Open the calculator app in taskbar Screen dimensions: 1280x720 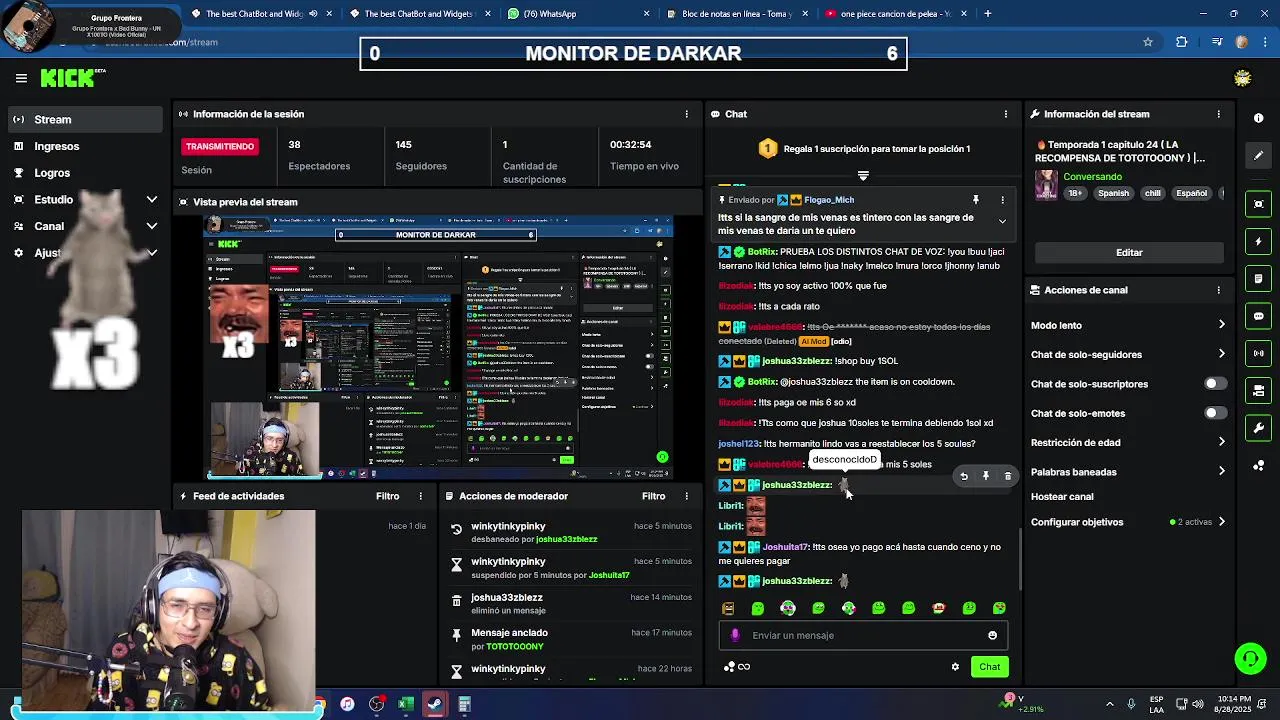click(464, 704)
